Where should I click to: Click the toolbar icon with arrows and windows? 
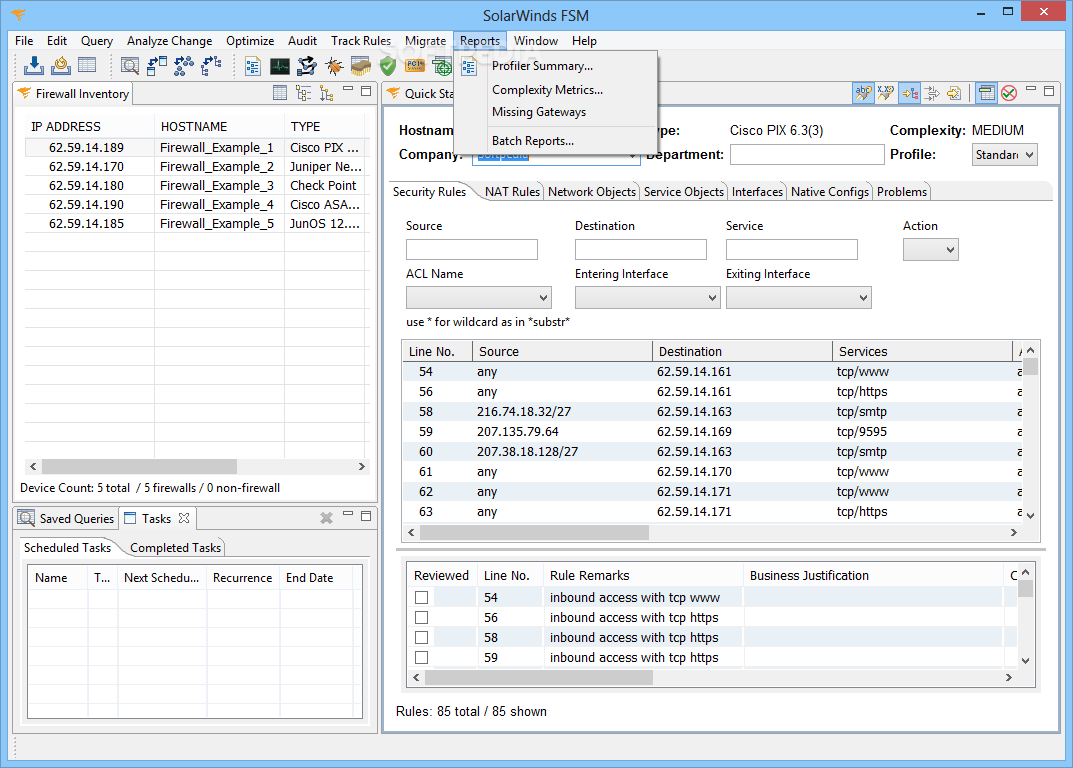click(157, 66)
